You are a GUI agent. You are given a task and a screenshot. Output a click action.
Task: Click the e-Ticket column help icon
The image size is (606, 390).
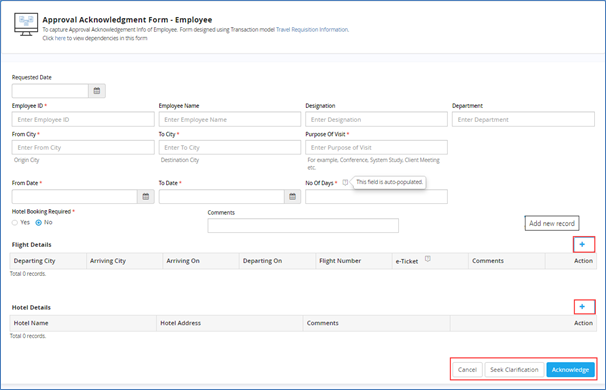tap(428, 259)
